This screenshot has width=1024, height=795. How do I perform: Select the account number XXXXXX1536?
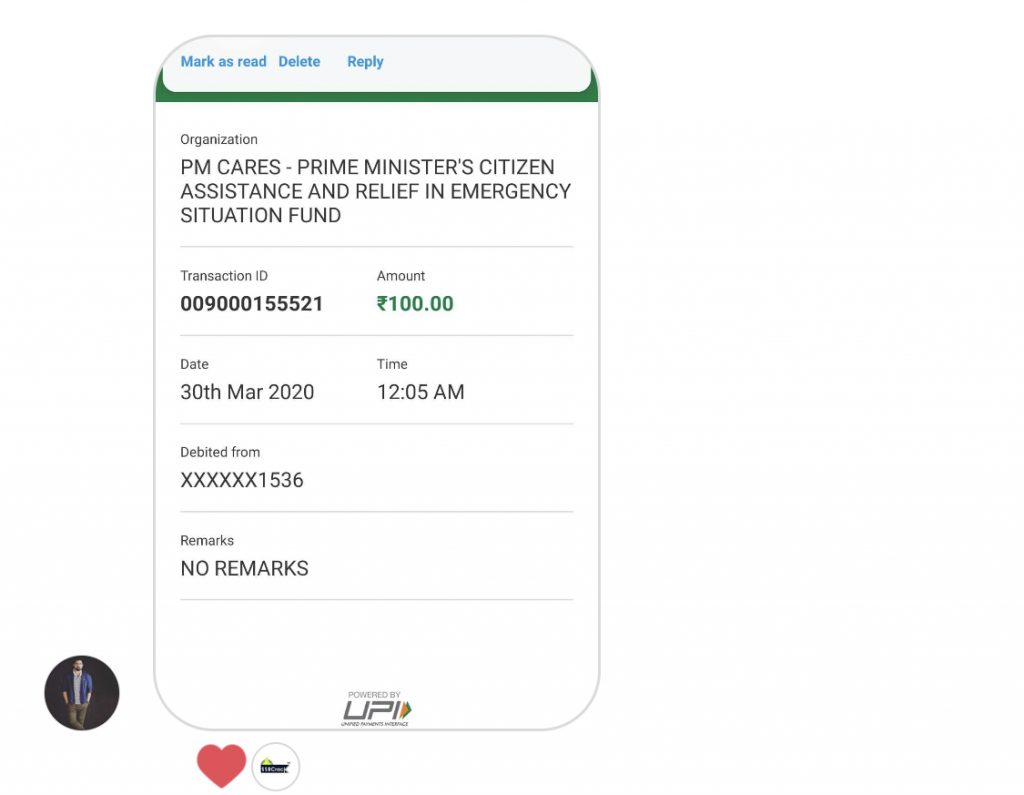pos(242,480)
